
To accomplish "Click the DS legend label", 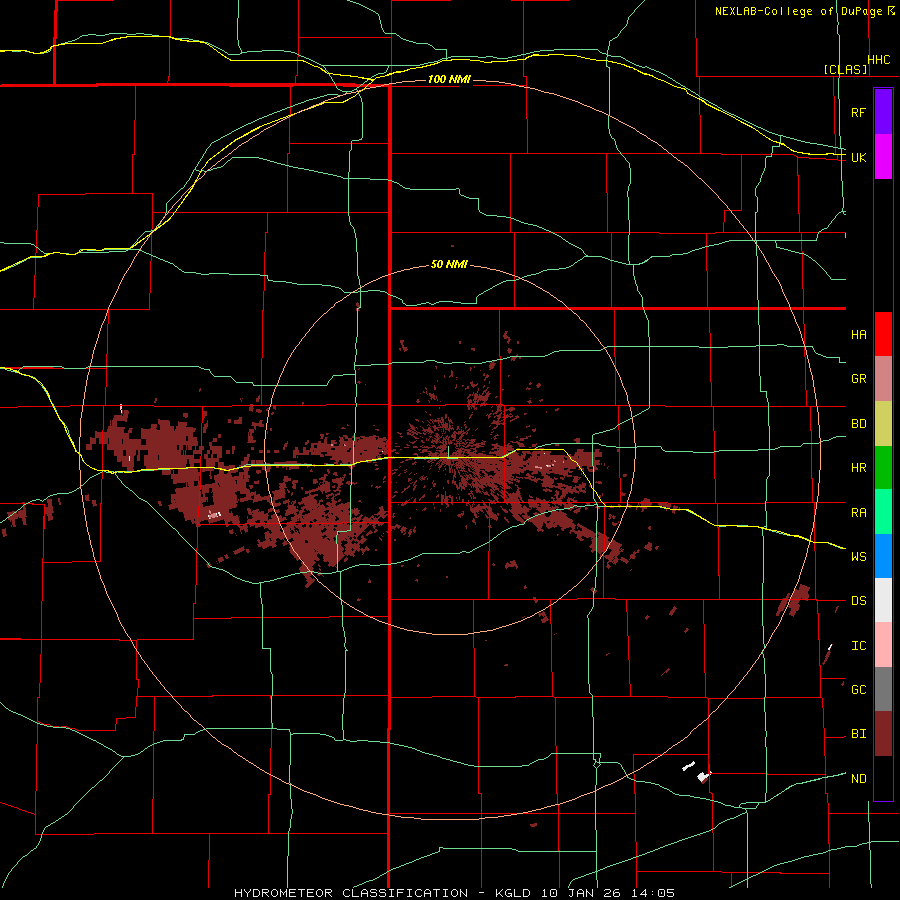I will pyautogui.click(x=859, y=600).
